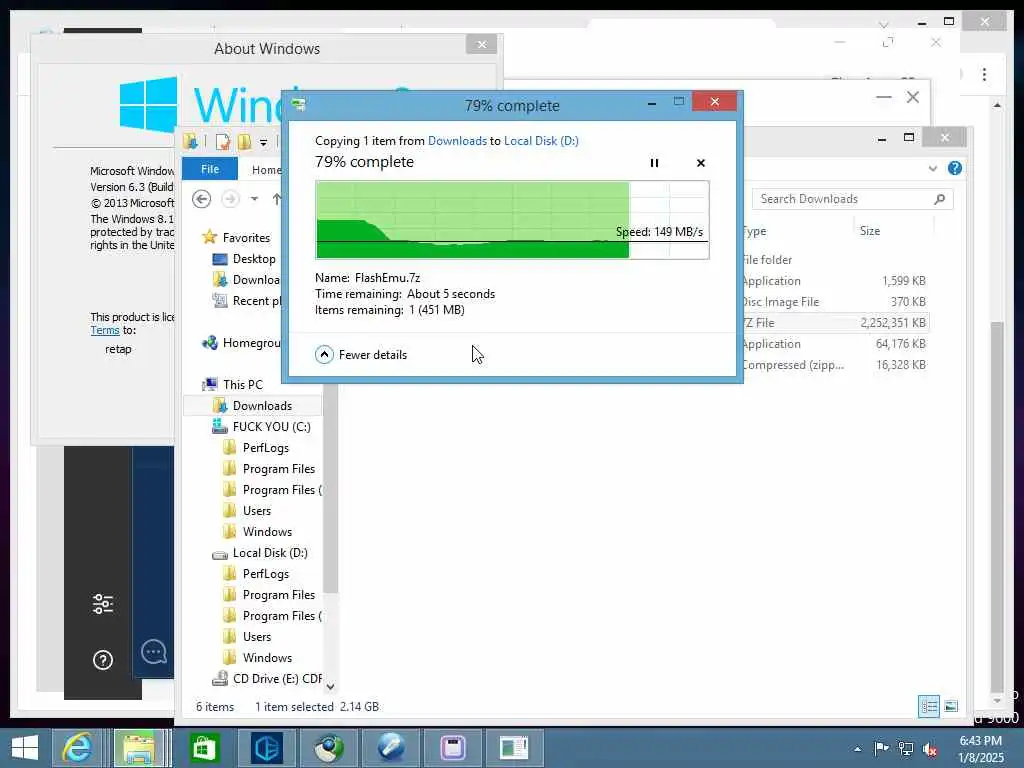Show hidden tray icons arrow
Viewport: 1024px width, 768px height.
[x=857, y=749]
